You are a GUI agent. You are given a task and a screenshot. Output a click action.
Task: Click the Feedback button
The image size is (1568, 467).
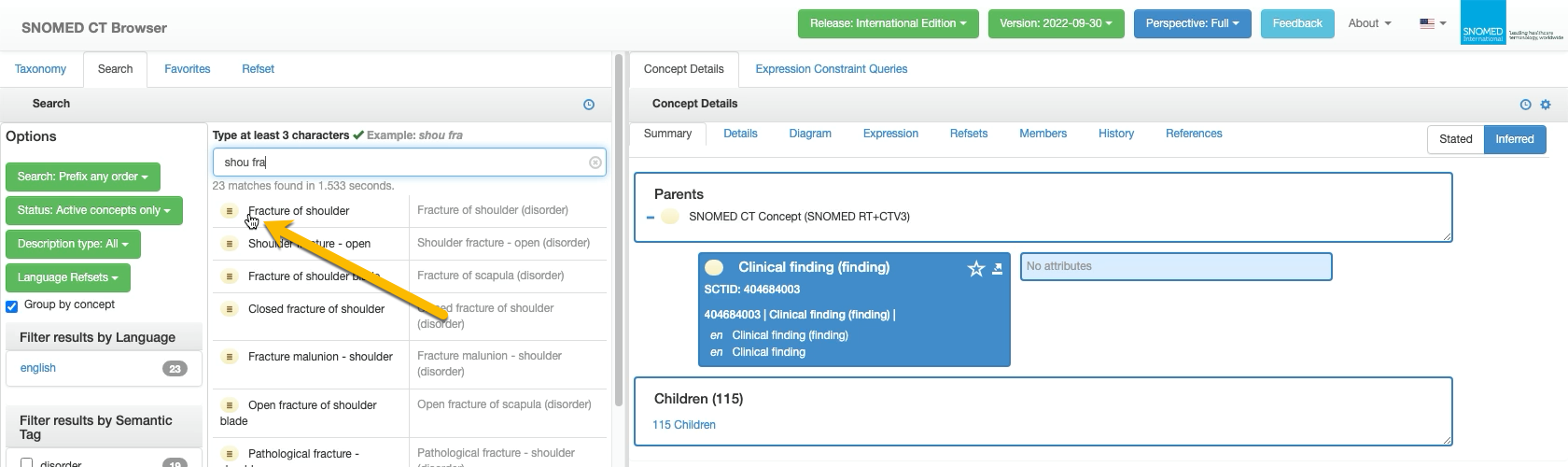click(x=1297, y=23)
